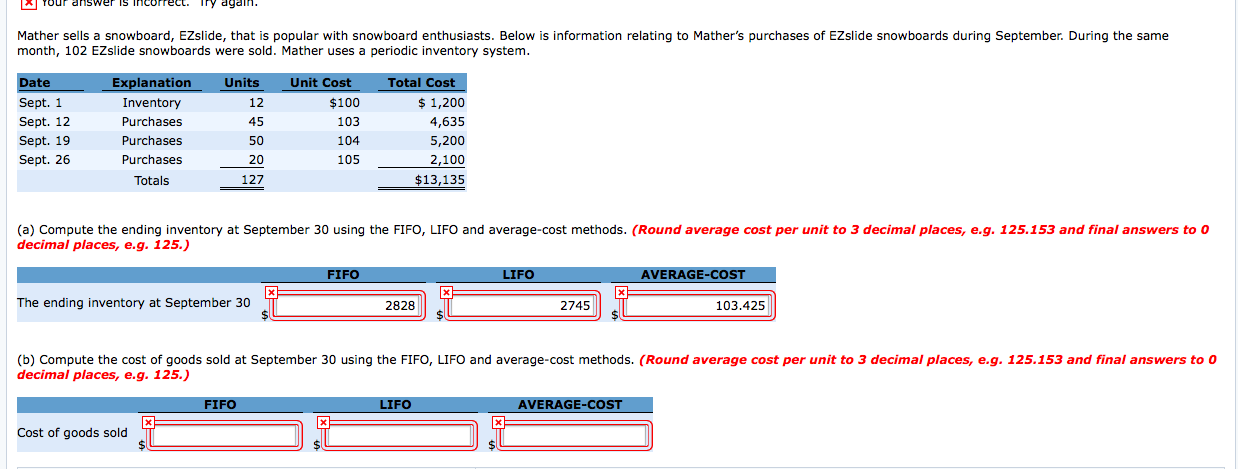
Task: Click the Average-Cost cost of goods sold field
Action: click(x=576, y=435)
